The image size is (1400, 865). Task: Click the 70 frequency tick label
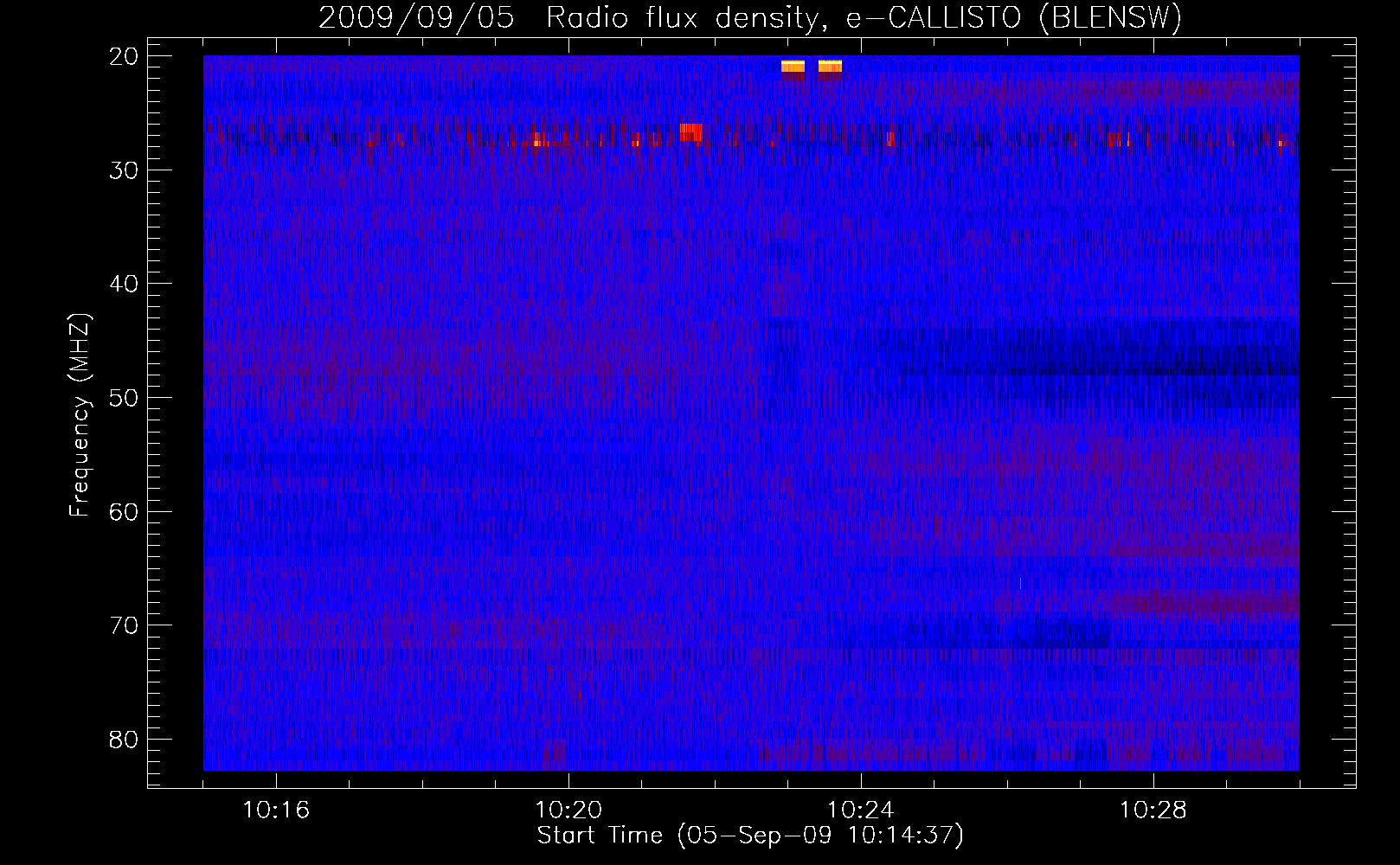coord(125,625)
